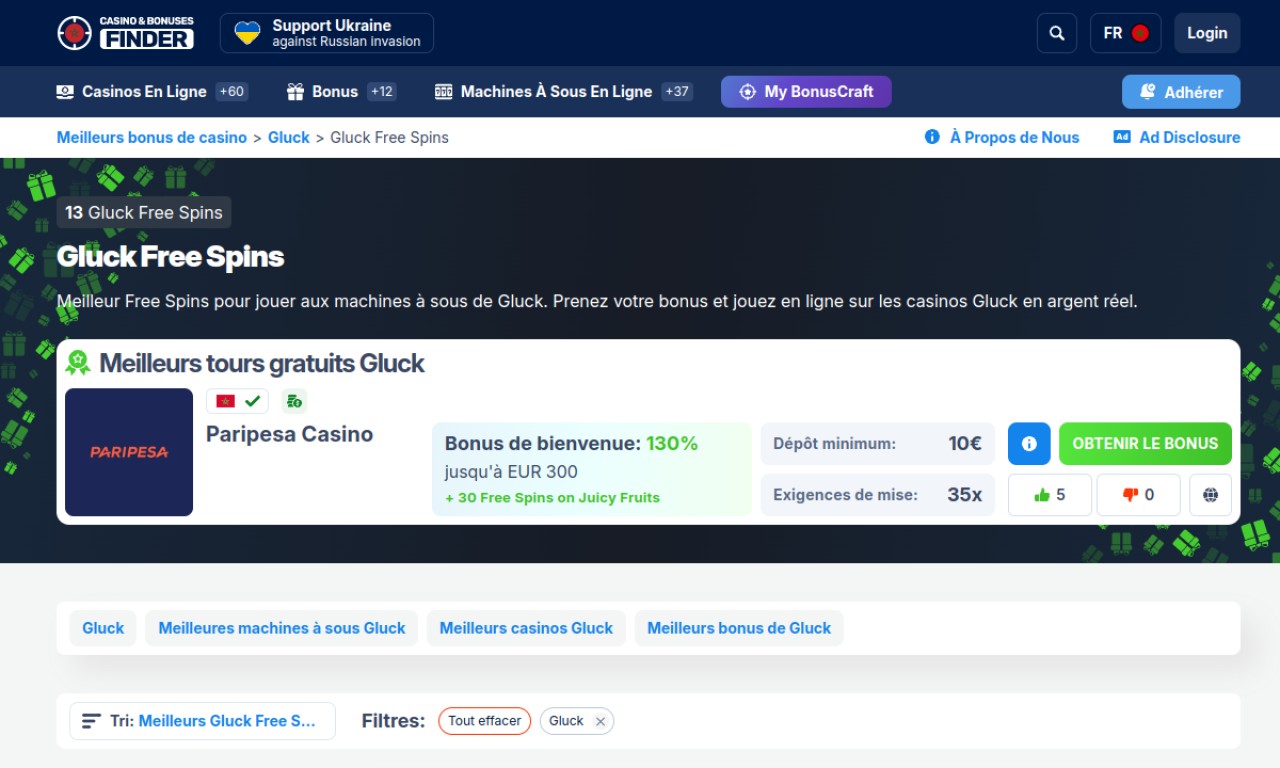Click the Morocco flag accepted badge
Viewport: 1280px width, 768px height.
(x=238, y=401)
